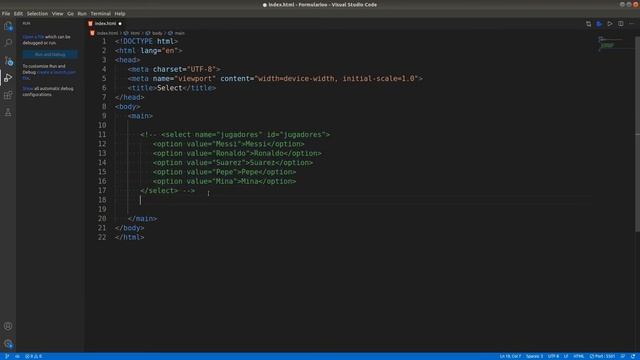Image resolution: width=640 pixels, height=360 pixels.
Task: Change end of line via LF status item
Action: click(566, 356)
